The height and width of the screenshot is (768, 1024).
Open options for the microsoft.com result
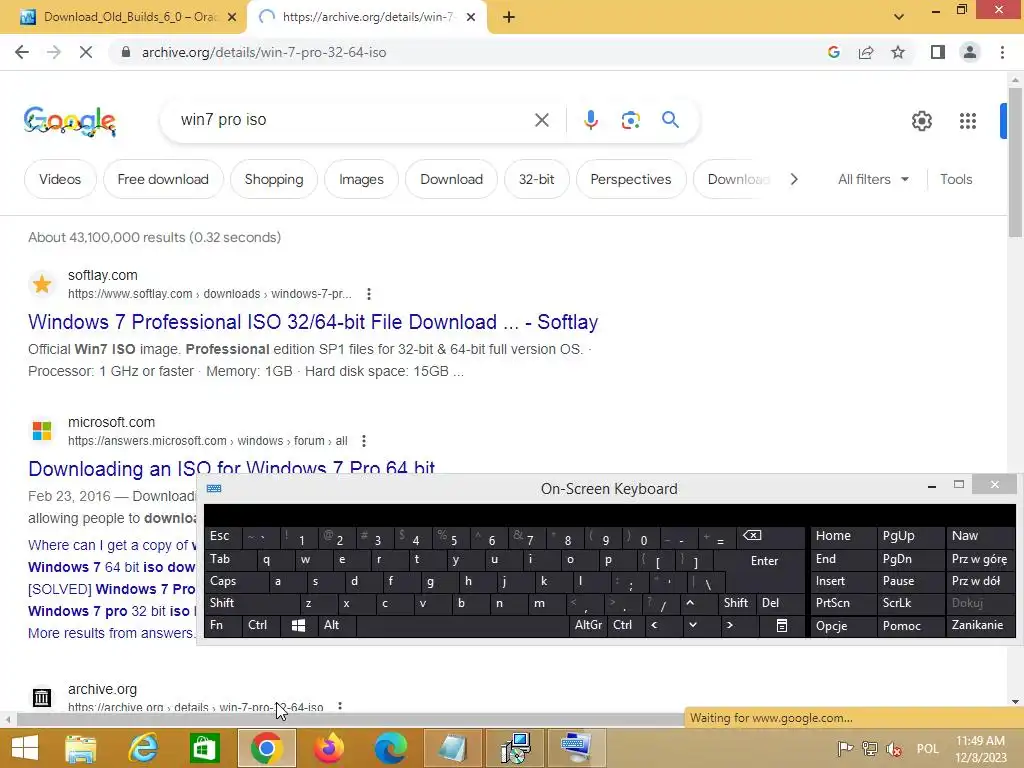pos(364,441)
